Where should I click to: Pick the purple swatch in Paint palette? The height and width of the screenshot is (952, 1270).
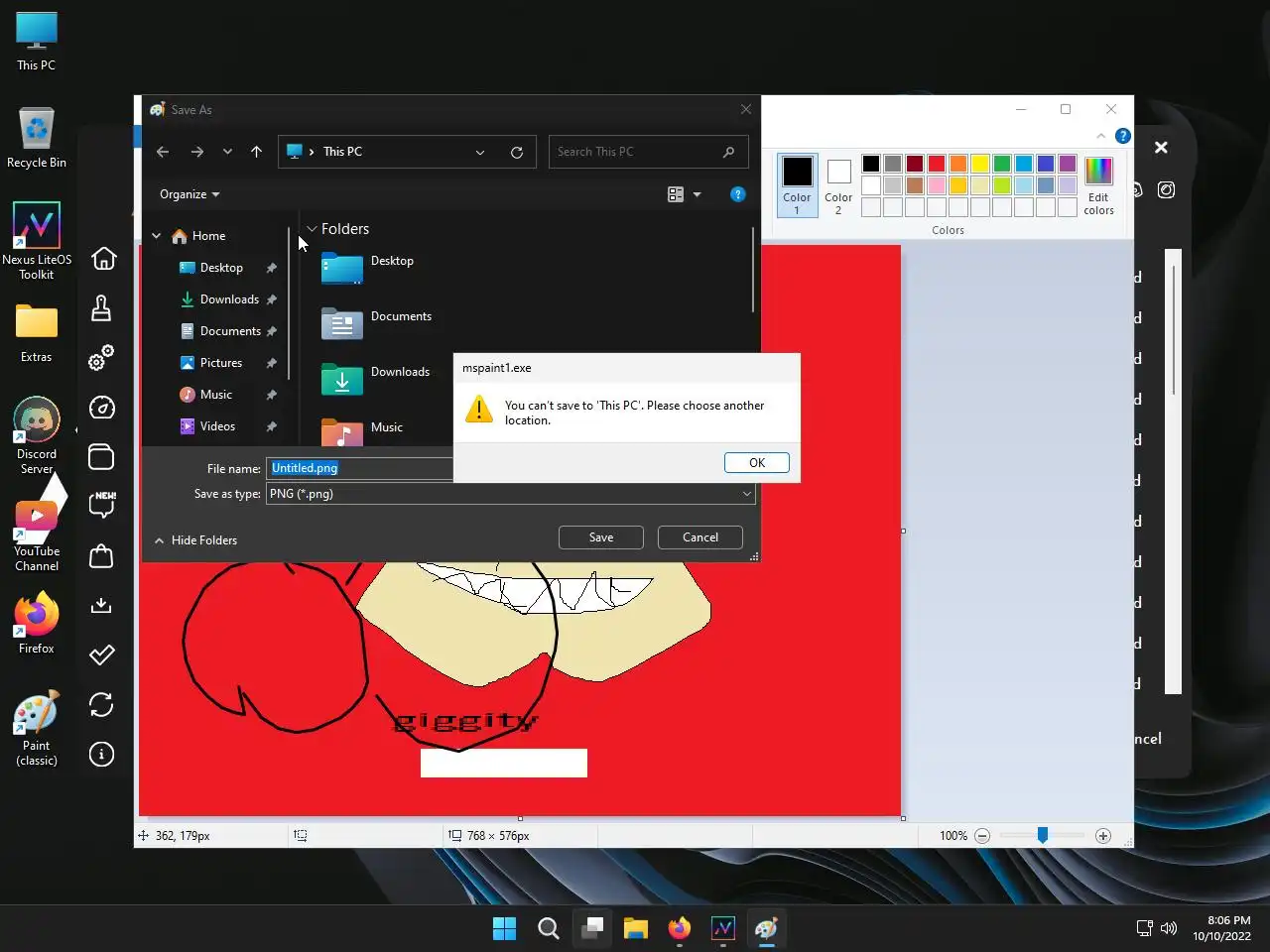coord(1068,164)
